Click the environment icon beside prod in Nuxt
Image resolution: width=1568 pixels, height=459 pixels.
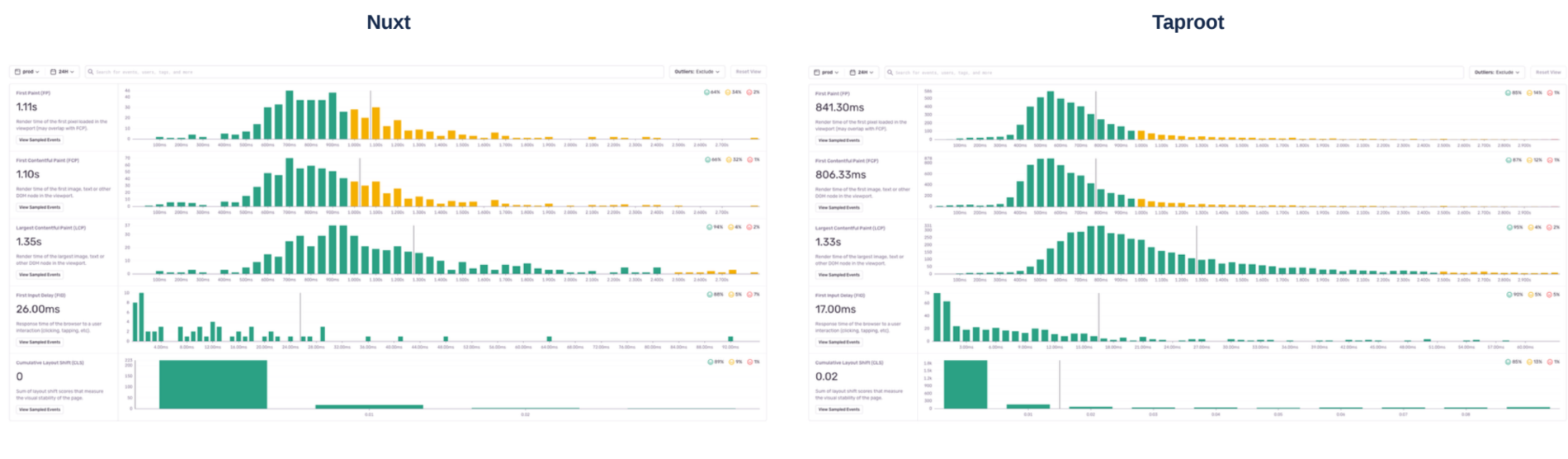click(18, 72)
